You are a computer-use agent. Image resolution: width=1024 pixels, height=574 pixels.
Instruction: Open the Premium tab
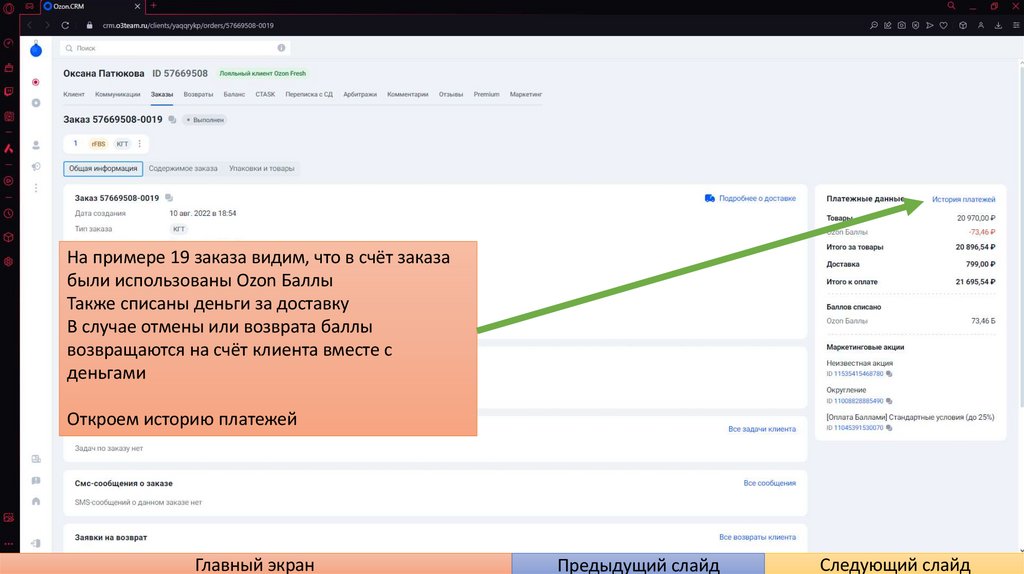click(487, 94)
